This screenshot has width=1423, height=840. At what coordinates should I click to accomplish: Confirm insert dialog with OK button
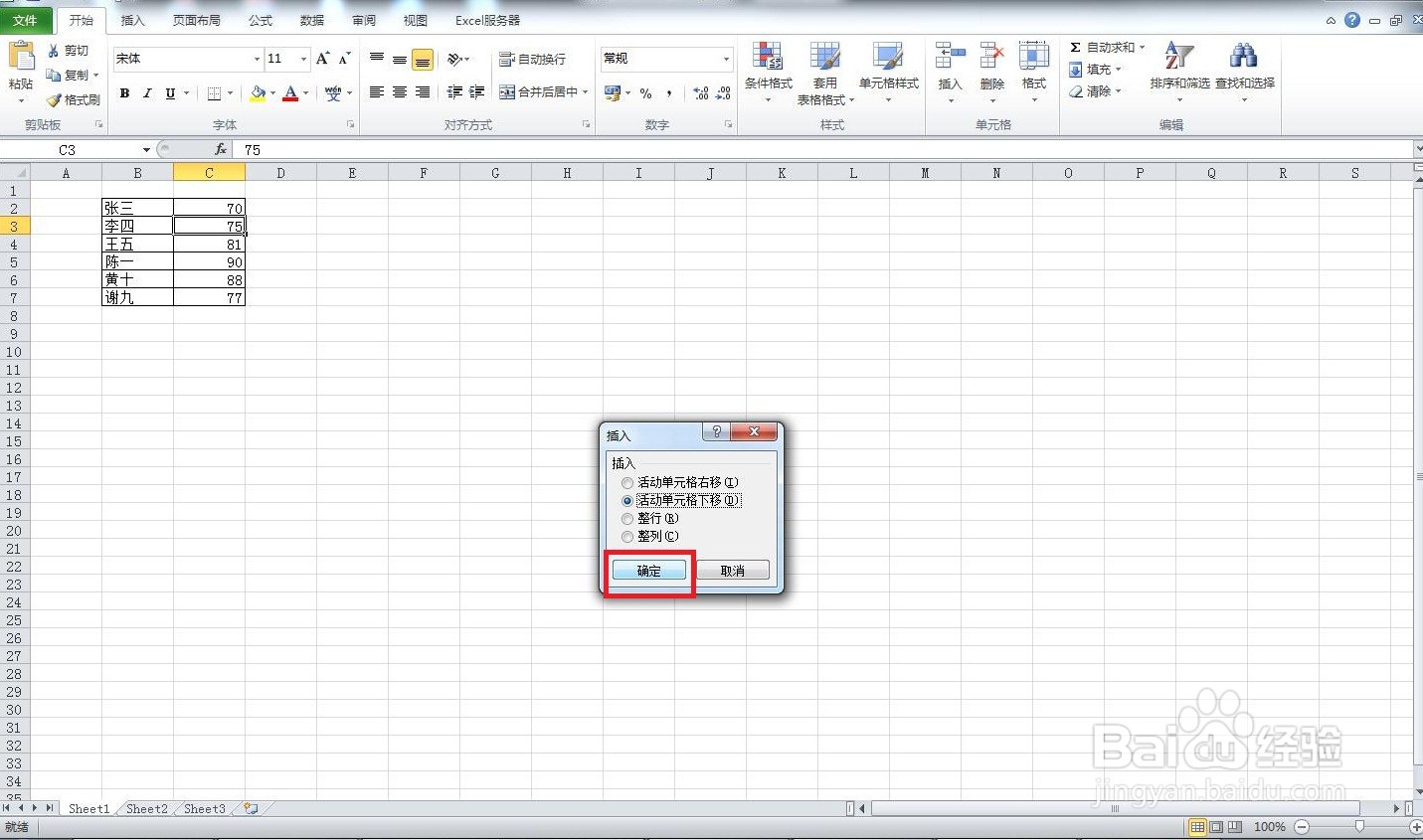[x=648, y=571]
